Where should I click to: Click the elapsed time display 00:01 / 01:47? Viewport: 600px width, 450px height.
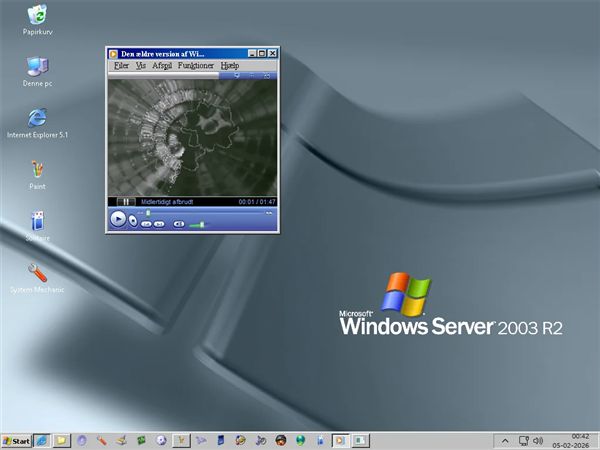pyautogui.click(x=257, y=202)
